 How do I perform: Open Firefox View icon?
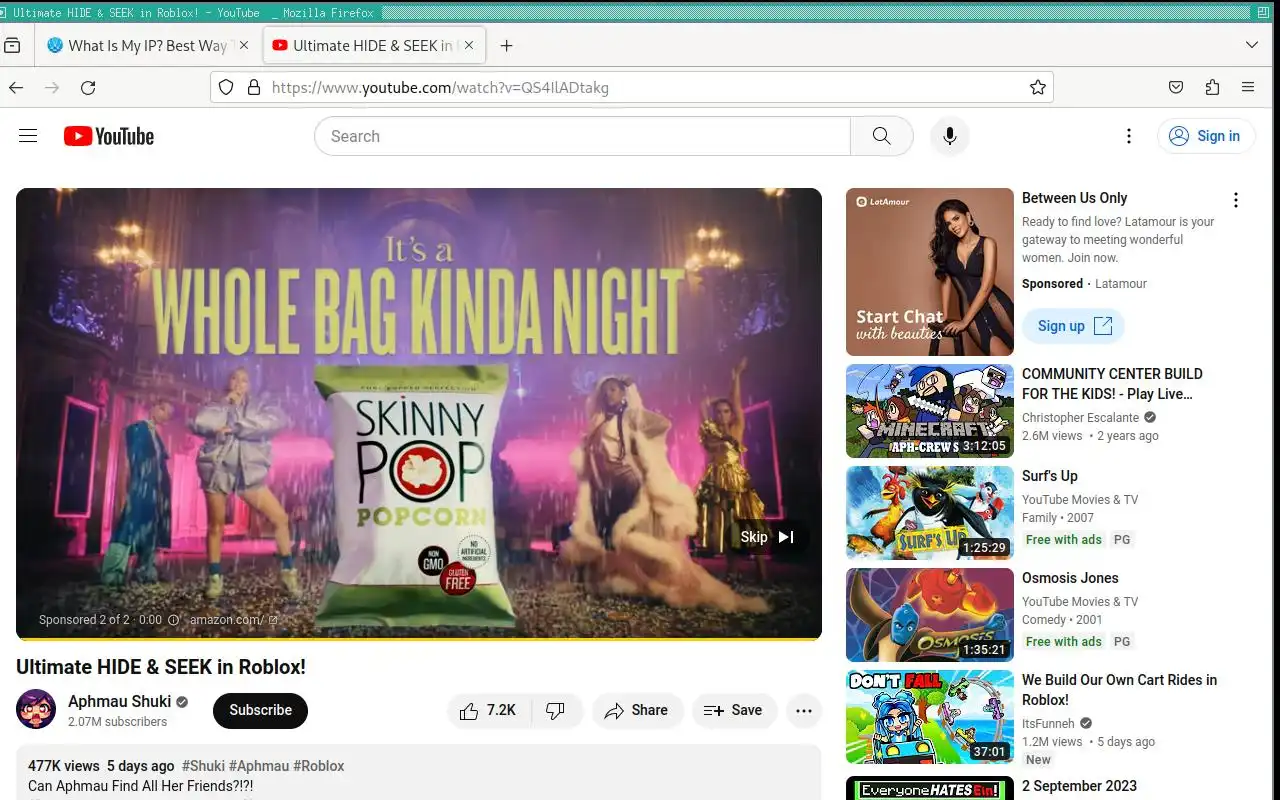pos(13,46)
